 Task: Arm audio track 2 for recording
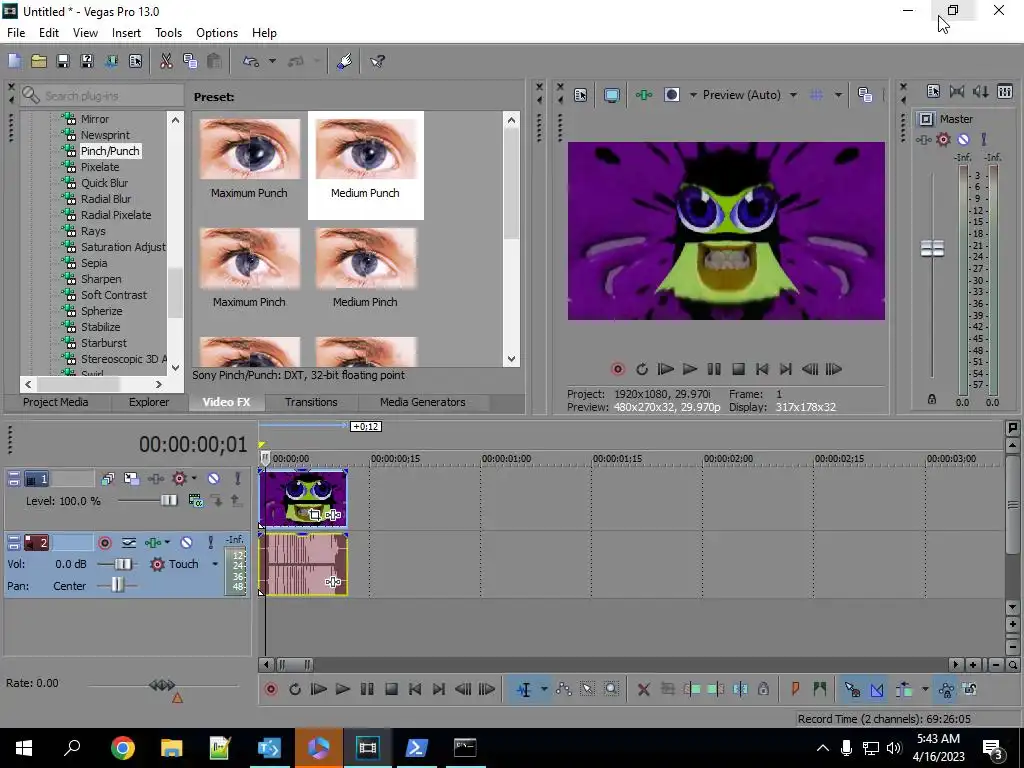click(104, 543)
